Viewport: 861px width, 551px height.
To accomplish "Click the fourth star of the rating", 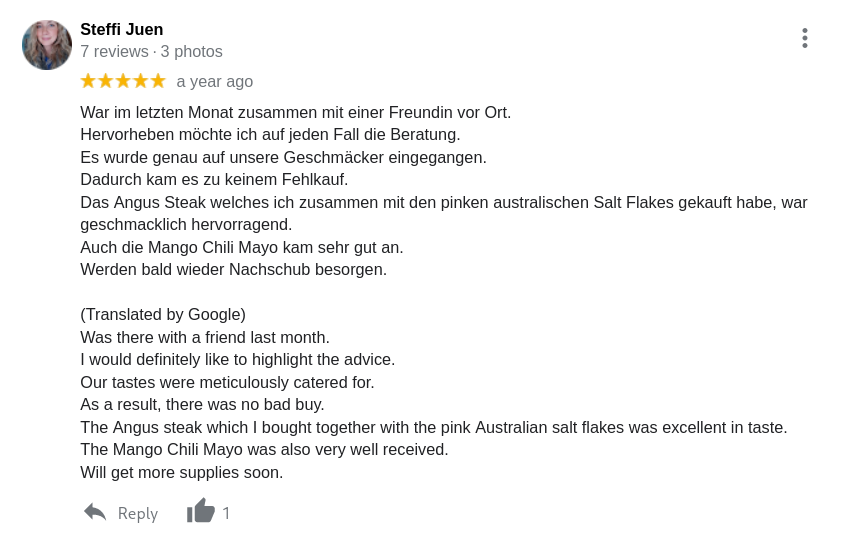I will [x=140, y=81].
